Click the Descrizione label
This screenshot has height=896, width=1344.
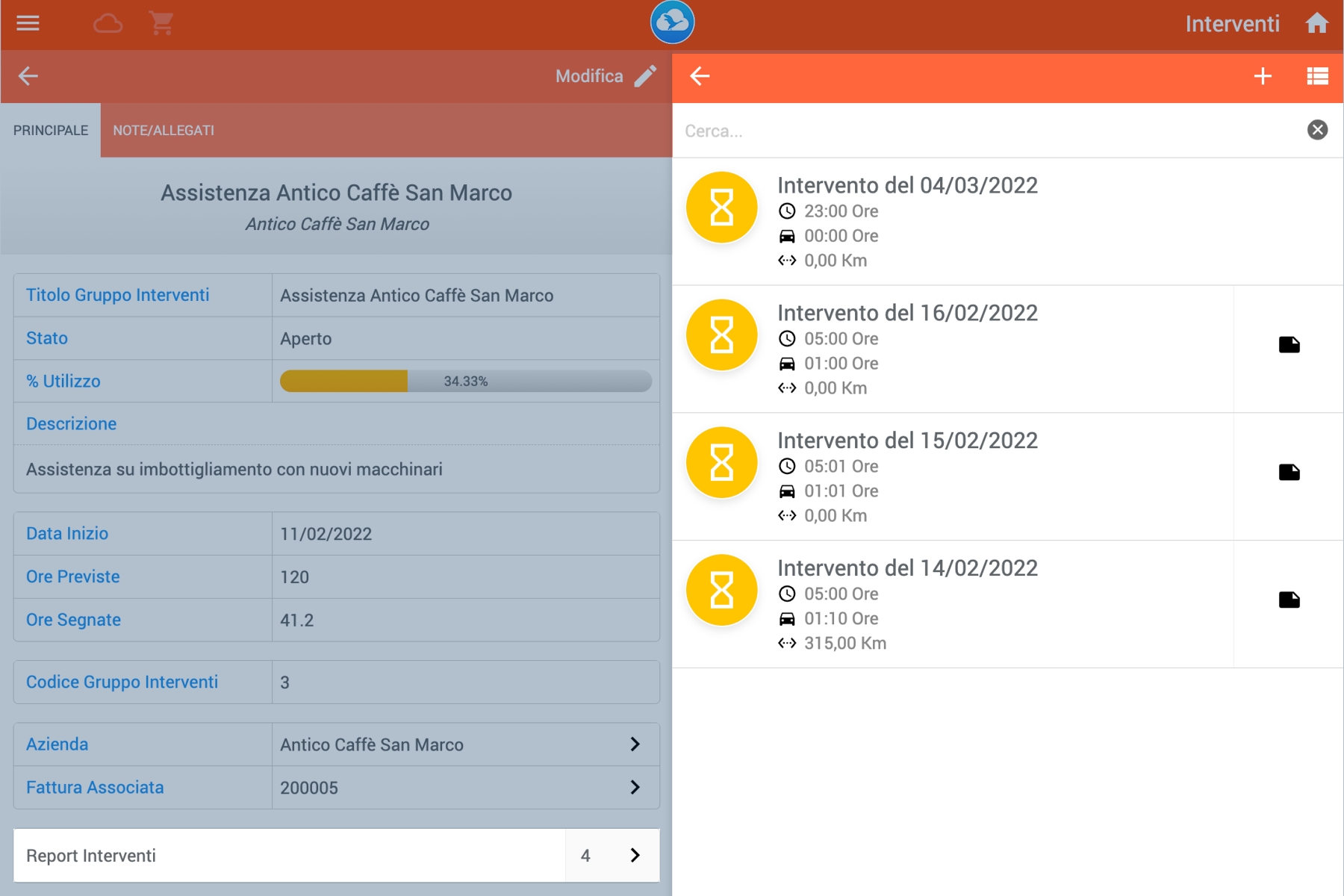(x=71, y=424)
